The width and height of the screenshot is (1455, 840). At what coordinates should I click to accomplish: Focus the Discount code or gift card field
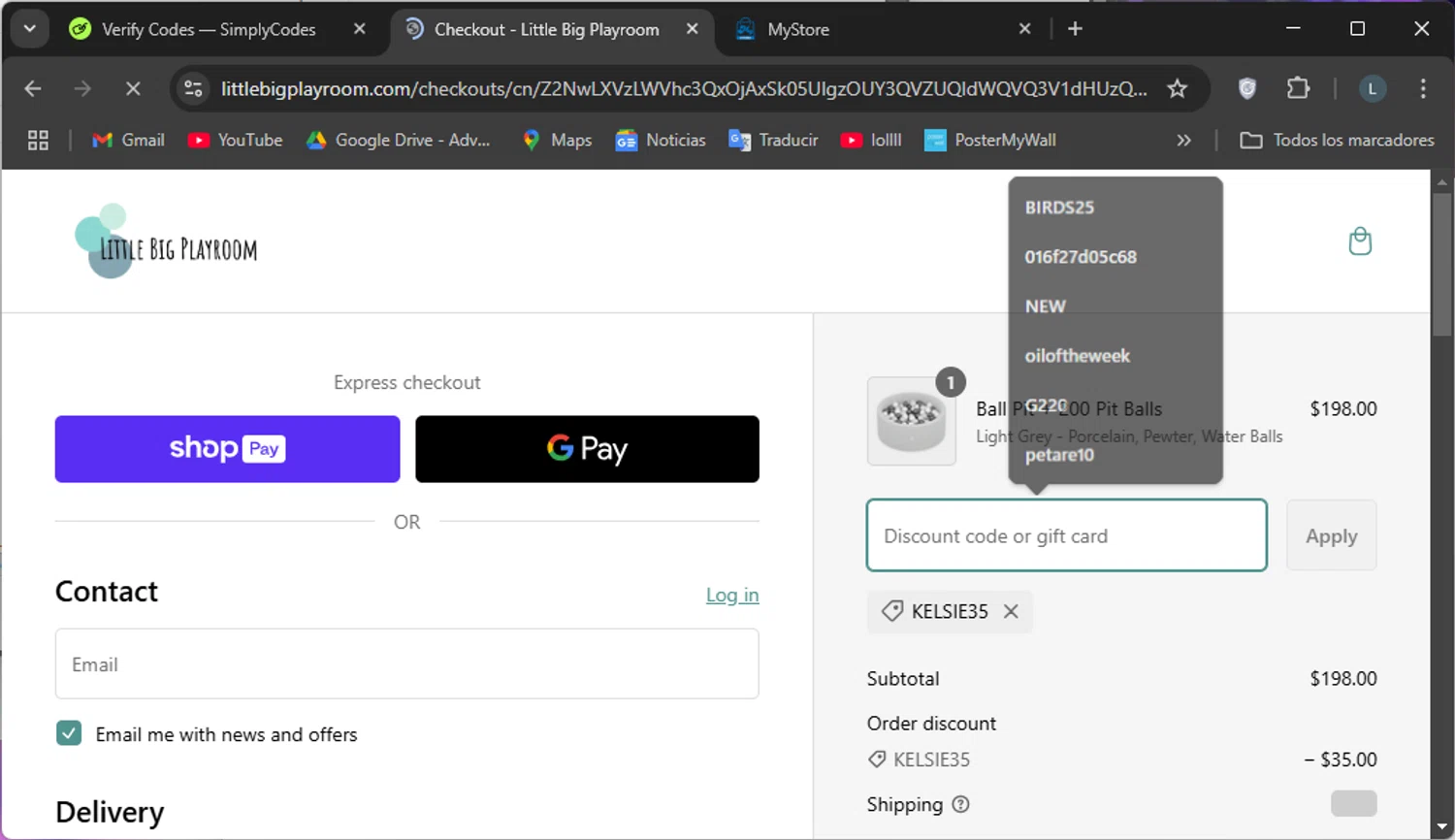point(1067,535)
